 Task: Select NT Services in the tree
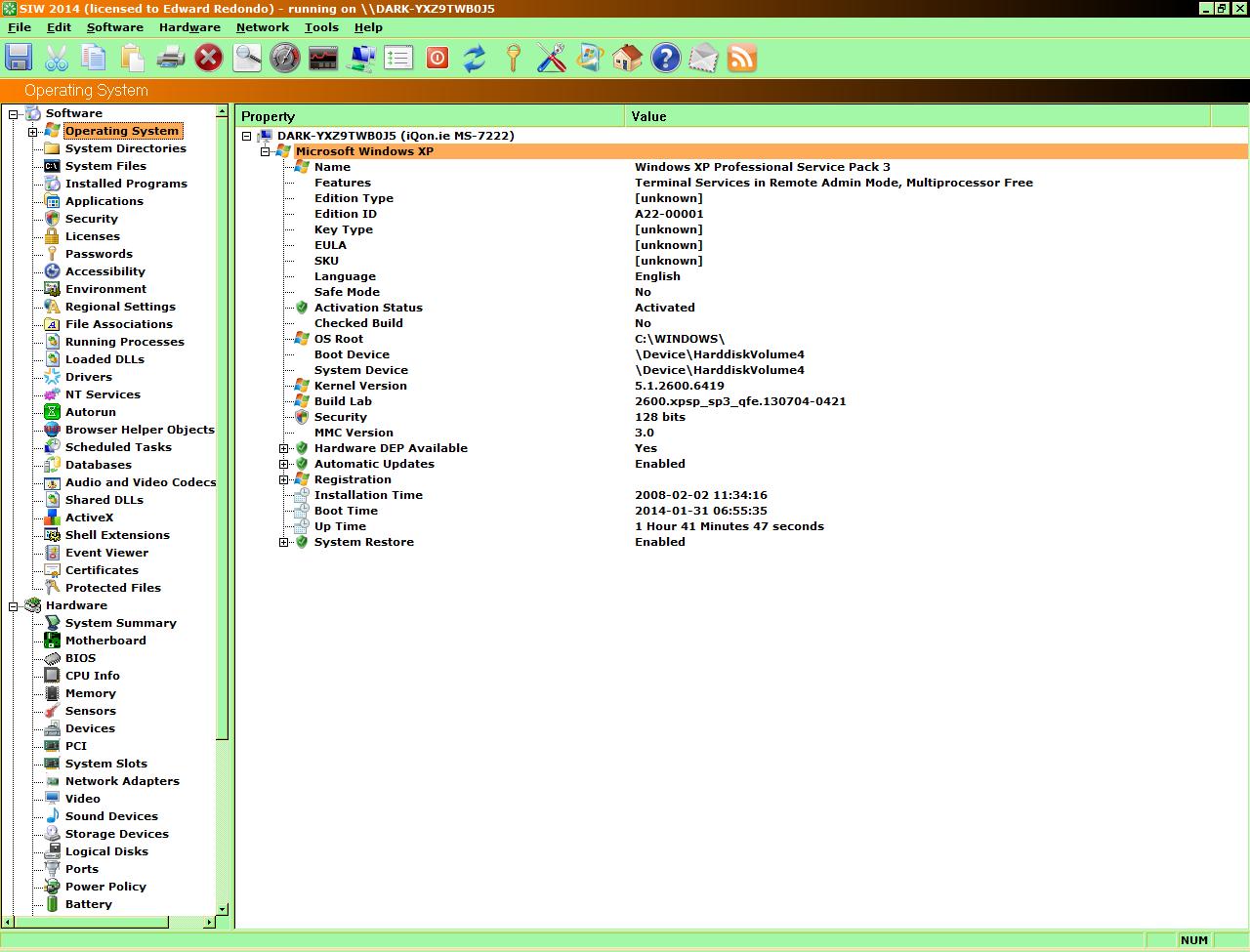(x=103, y=394)
